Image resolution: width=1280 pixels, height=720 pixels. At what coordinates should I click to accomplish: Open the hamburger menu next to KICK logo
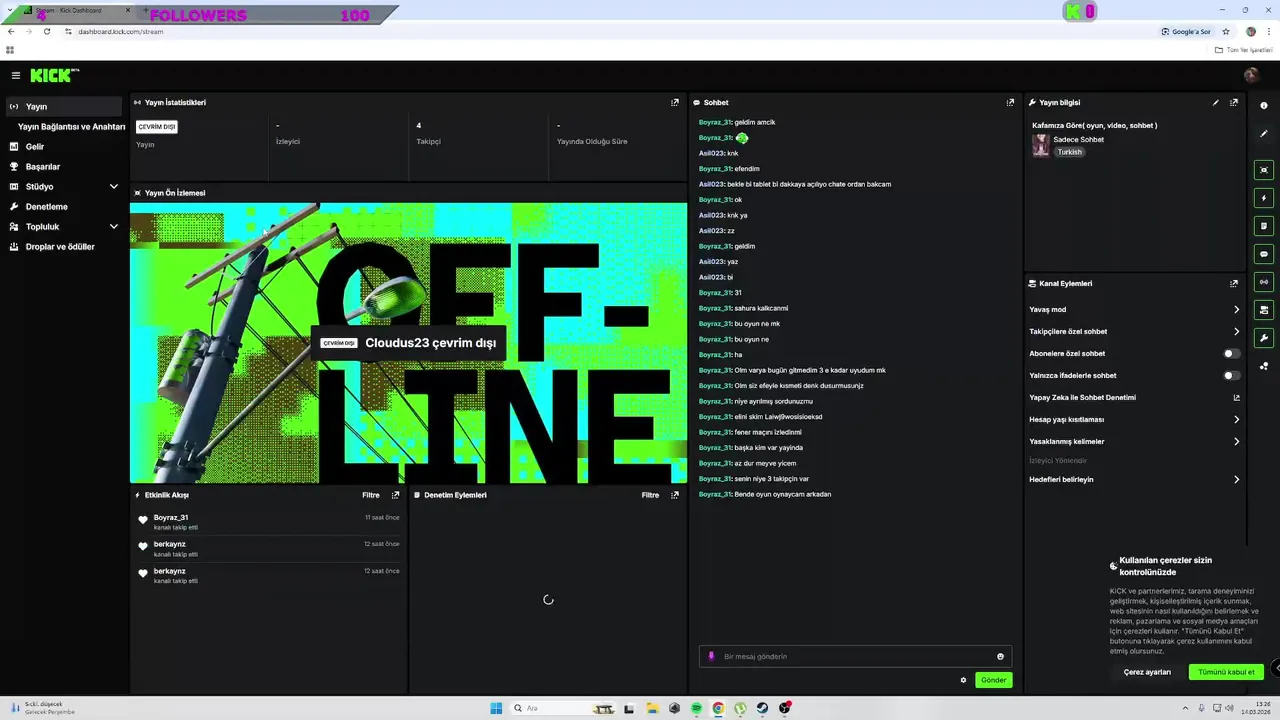16,75
